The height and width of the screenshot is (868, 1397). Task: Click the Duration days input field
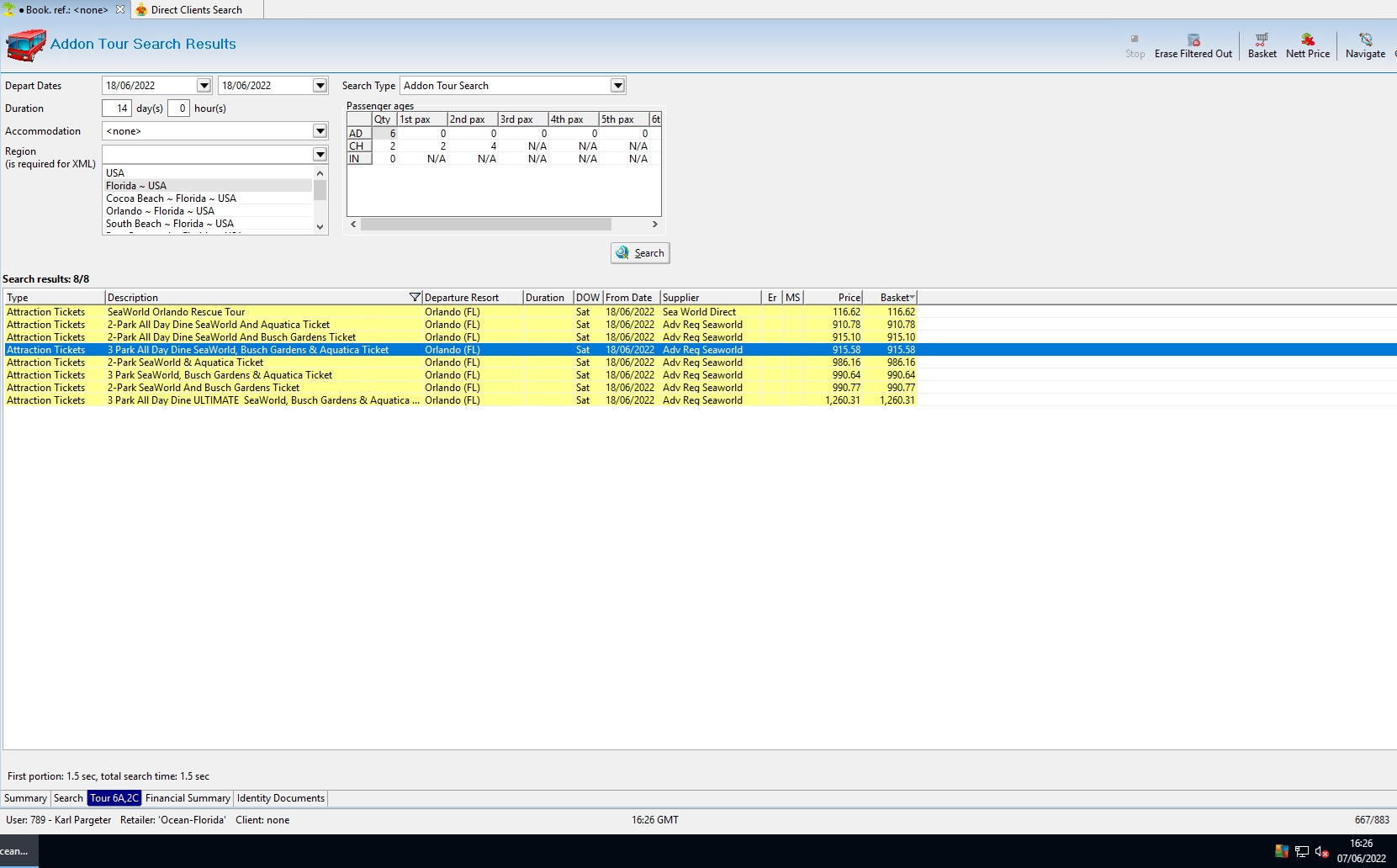[x=117, y=108]
